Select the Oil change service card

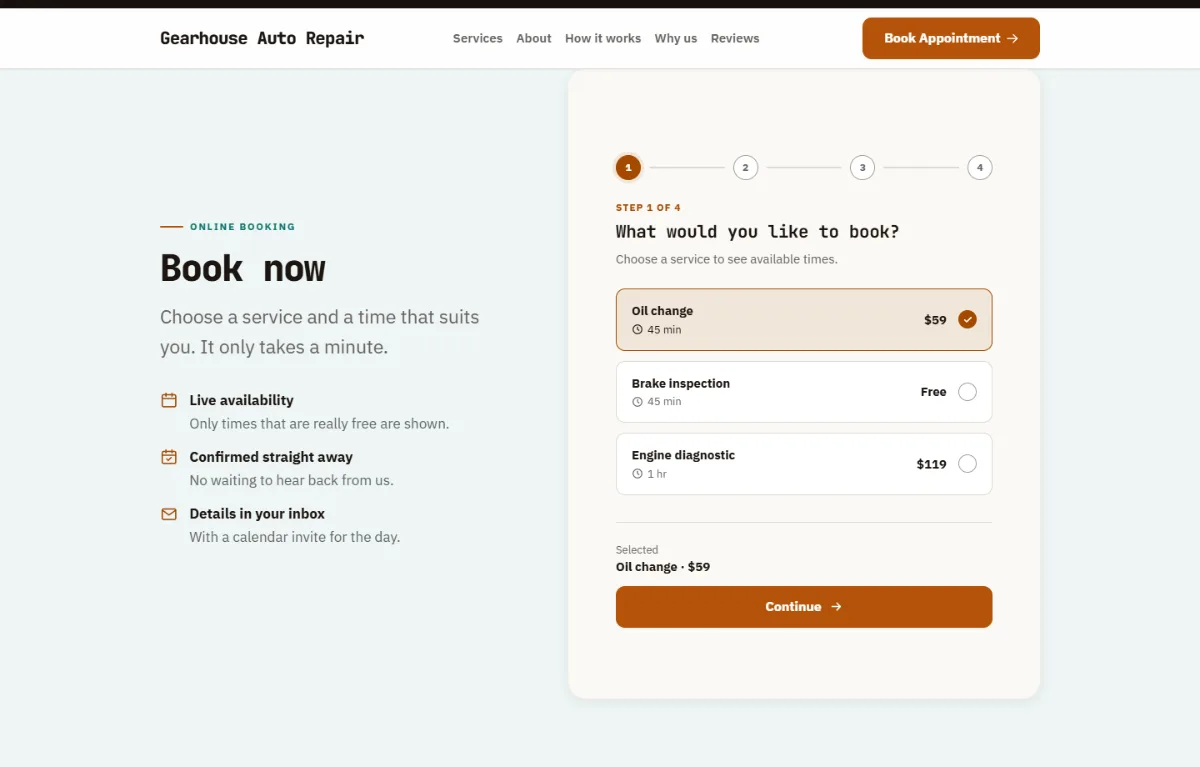804,320
